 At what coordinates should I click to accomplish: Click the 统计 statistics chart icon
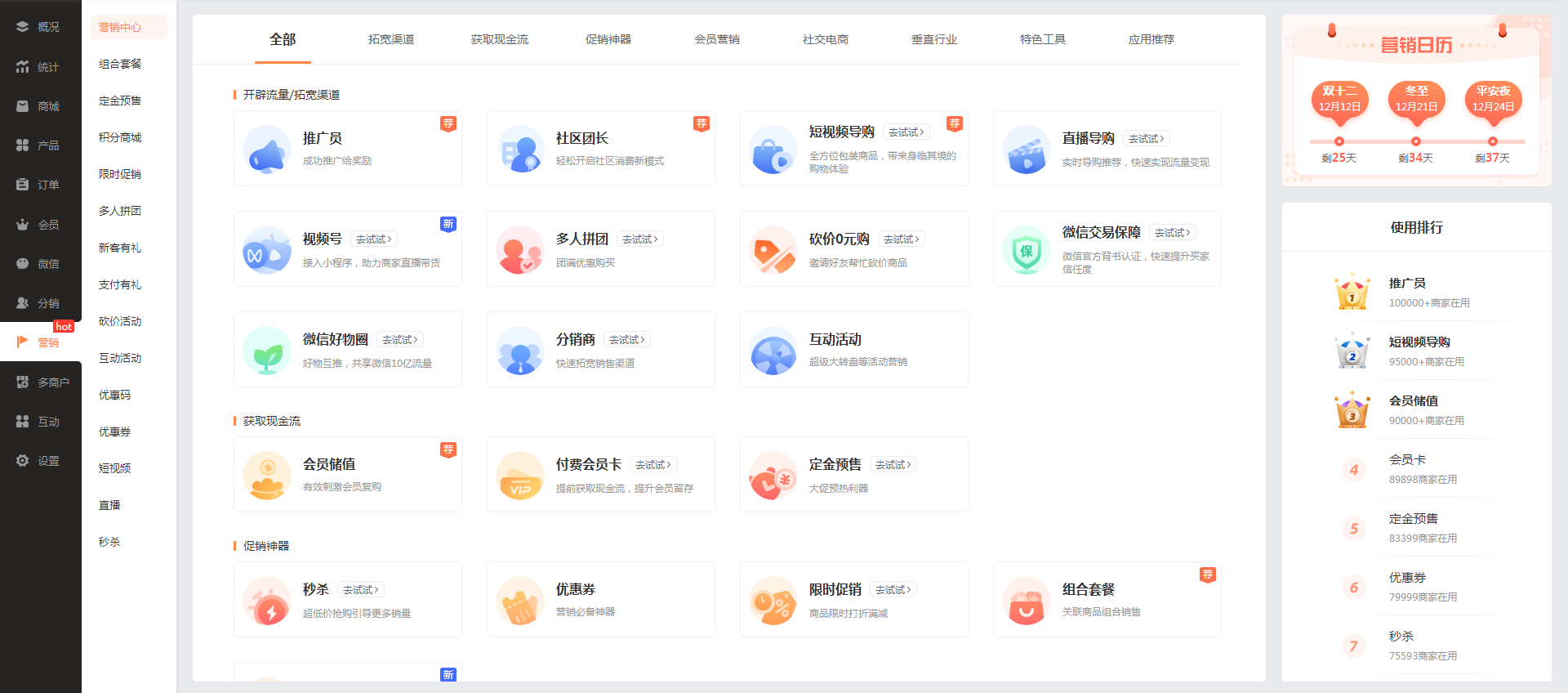pyautogui.click(x=23, y=67)
